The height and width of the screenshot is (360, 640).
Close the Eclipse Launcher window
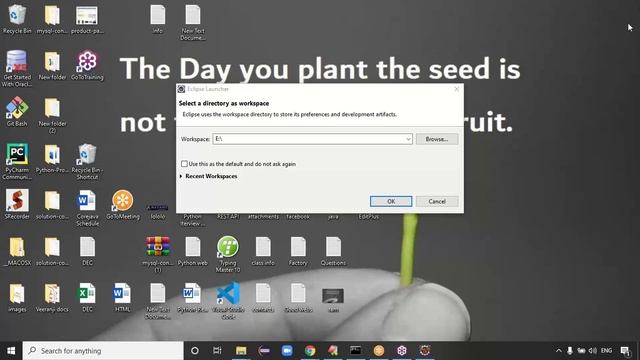(456, 89)
